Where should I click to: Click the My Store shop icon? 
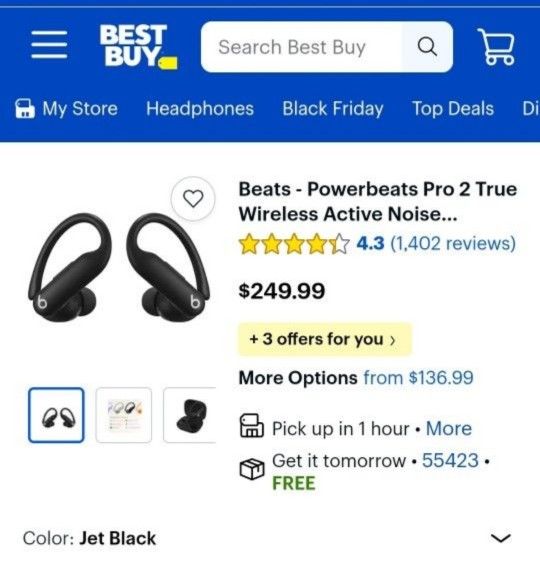25,109
